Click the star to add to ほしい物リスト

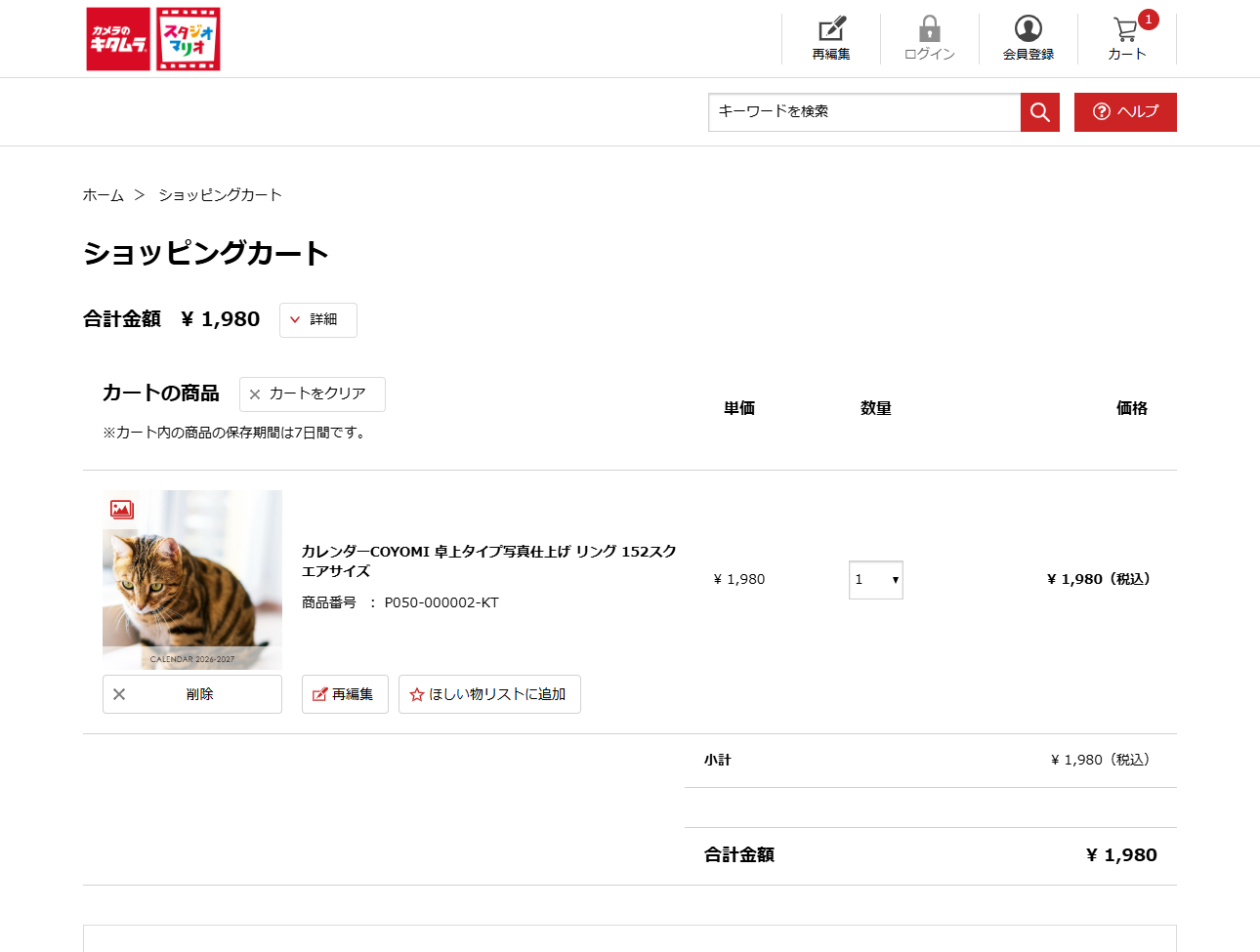(414, 694)
